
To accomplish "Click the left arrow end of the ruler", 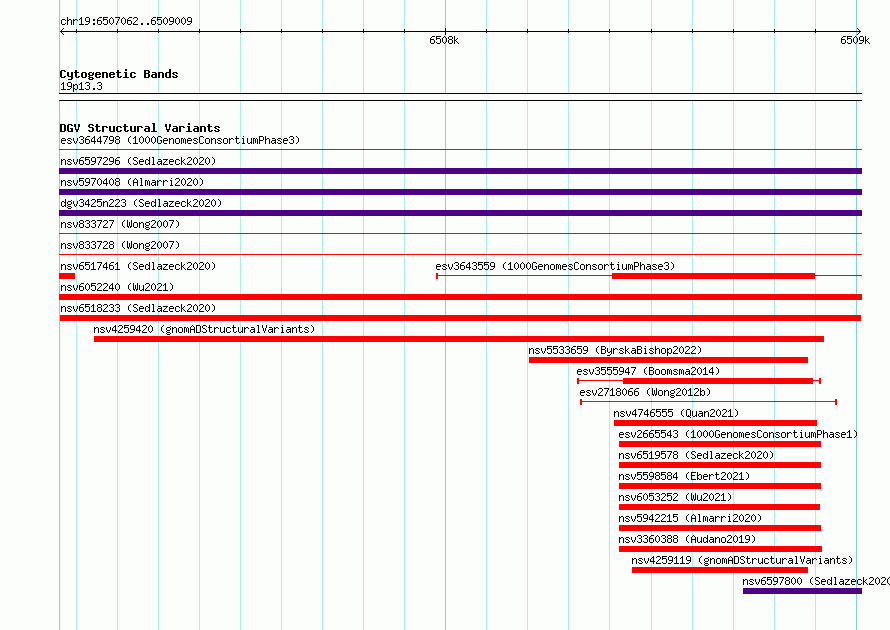I will coord(62,32).
